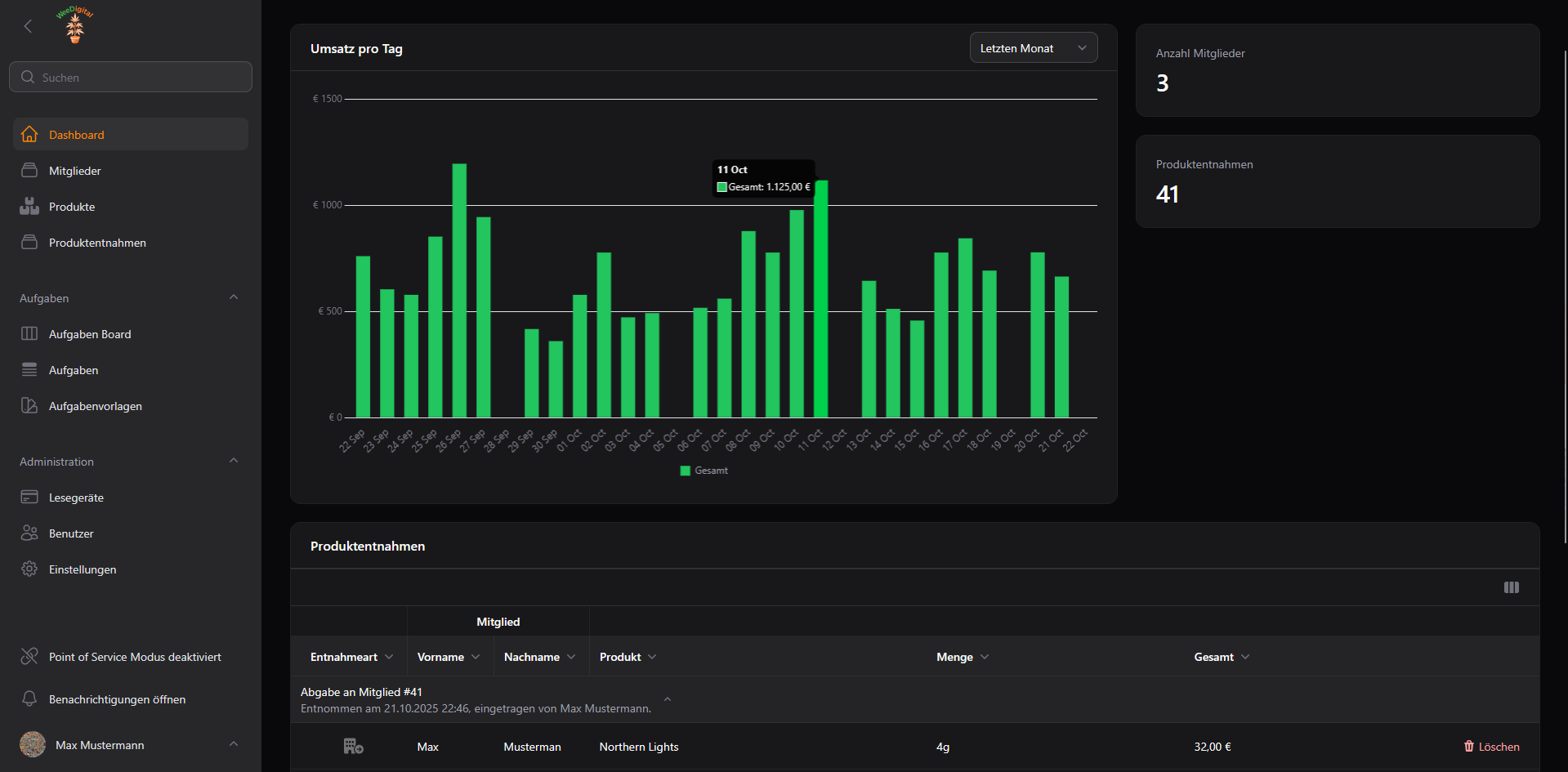Toggle the Gesamt legend below the chart
The width and height of the screenshot is (1568, 772).
coord(703,471)
